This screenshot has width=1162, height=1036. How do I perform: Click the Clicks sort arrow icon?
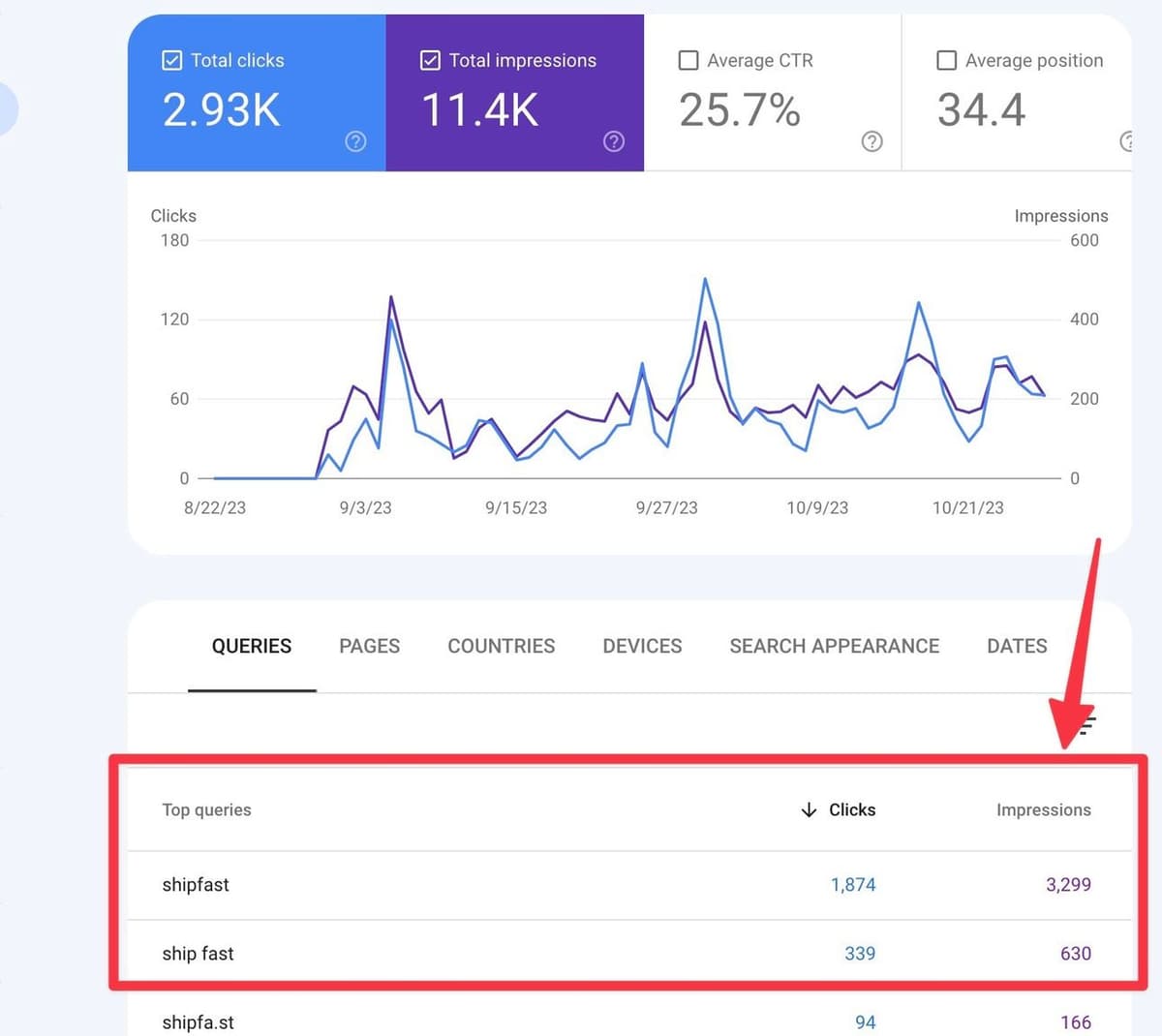tap(809, 809)
